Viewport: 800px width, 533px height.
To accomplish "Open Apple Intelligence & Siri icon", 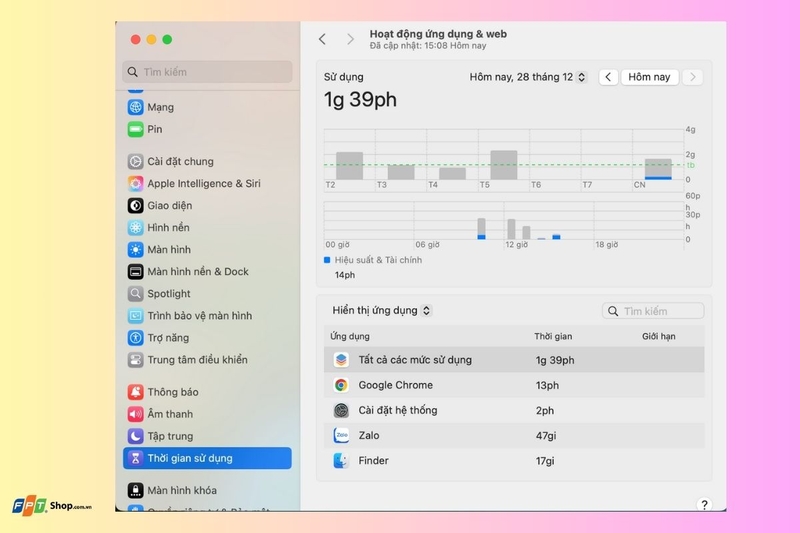I will pos(135,183).
